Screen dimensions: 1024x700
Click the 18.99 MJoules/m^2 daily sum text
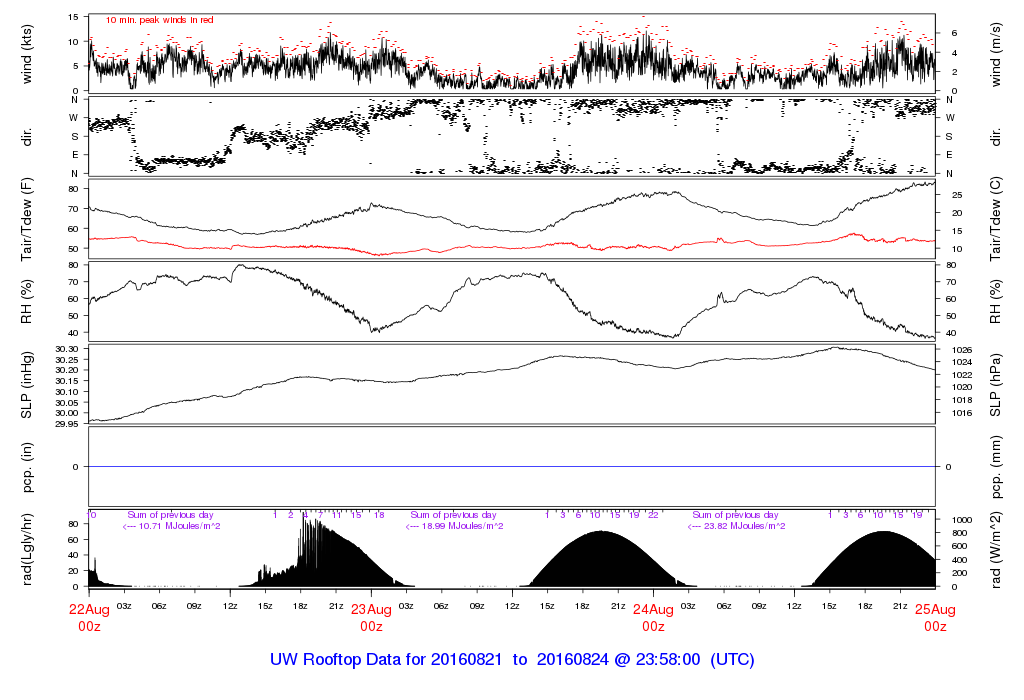[454, 526]
